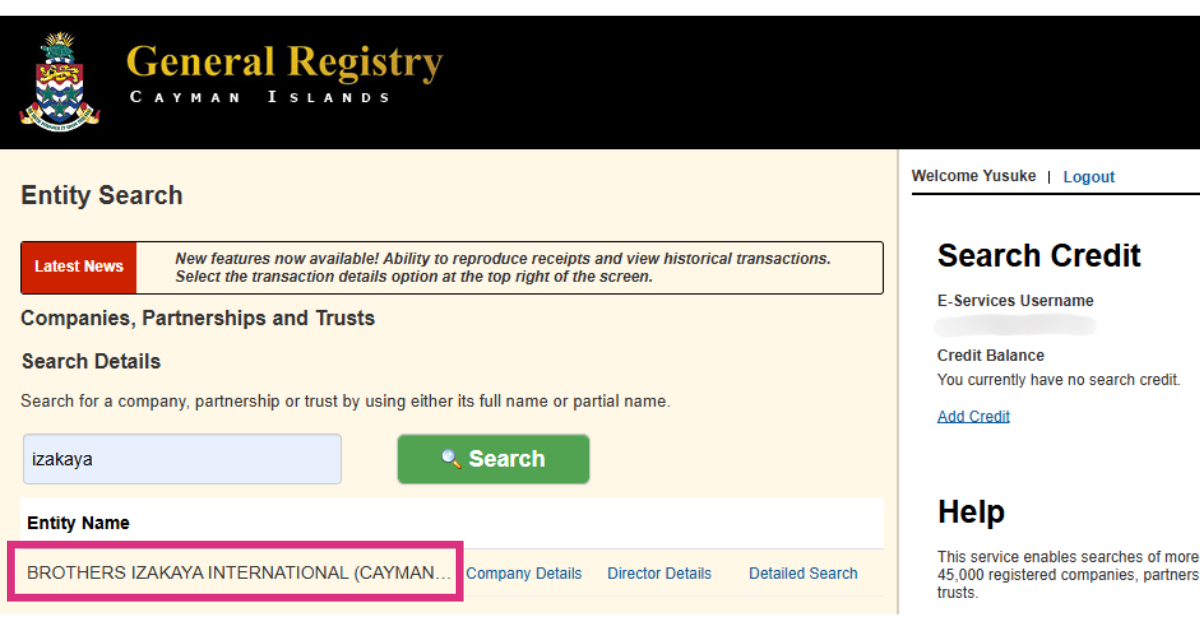Open Director Details for the listed entity
Screen dimensions: 1200x630
pos(660,574)
